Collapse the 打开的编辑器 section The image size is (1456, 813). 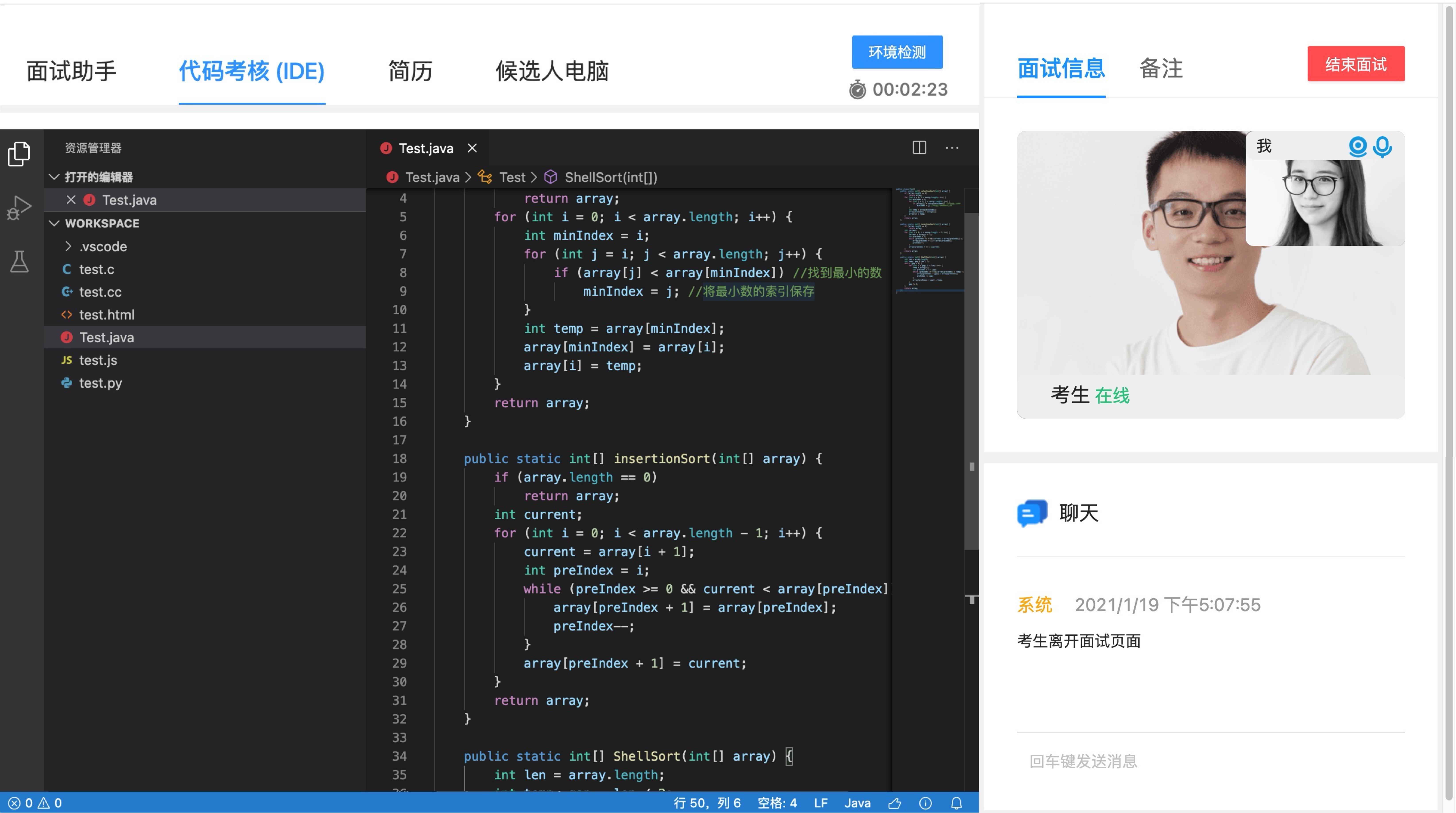54,177
